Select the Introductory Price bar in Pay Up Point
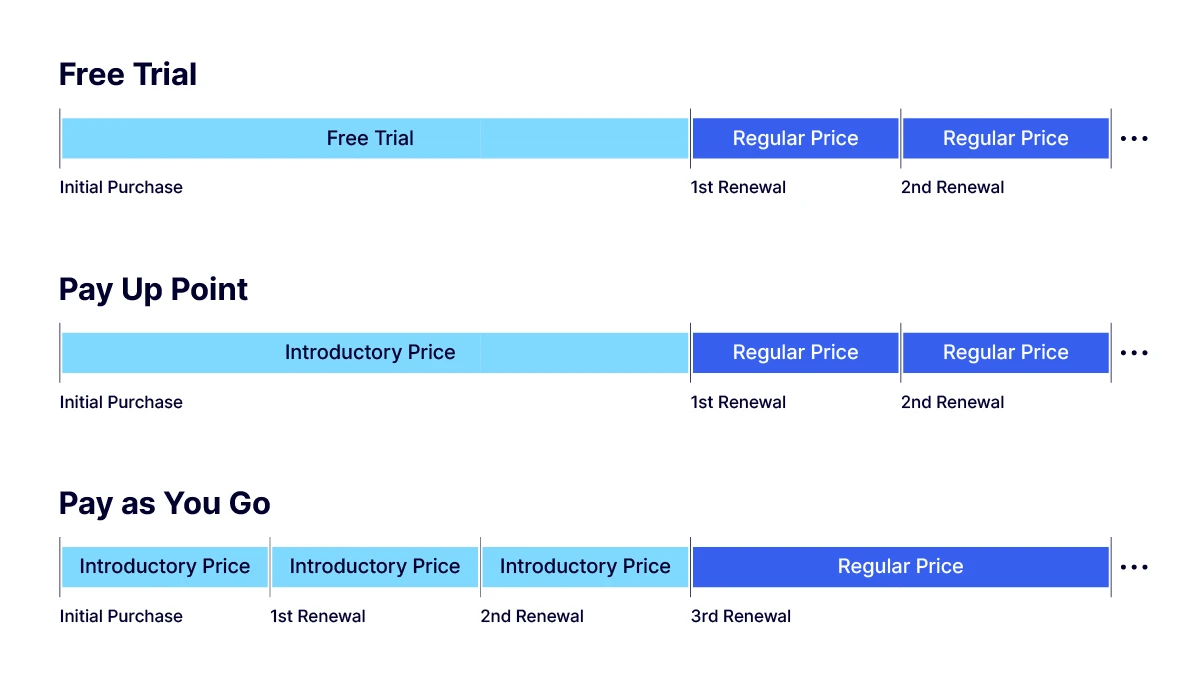The image size is (1200, 697). click(370, 353)
